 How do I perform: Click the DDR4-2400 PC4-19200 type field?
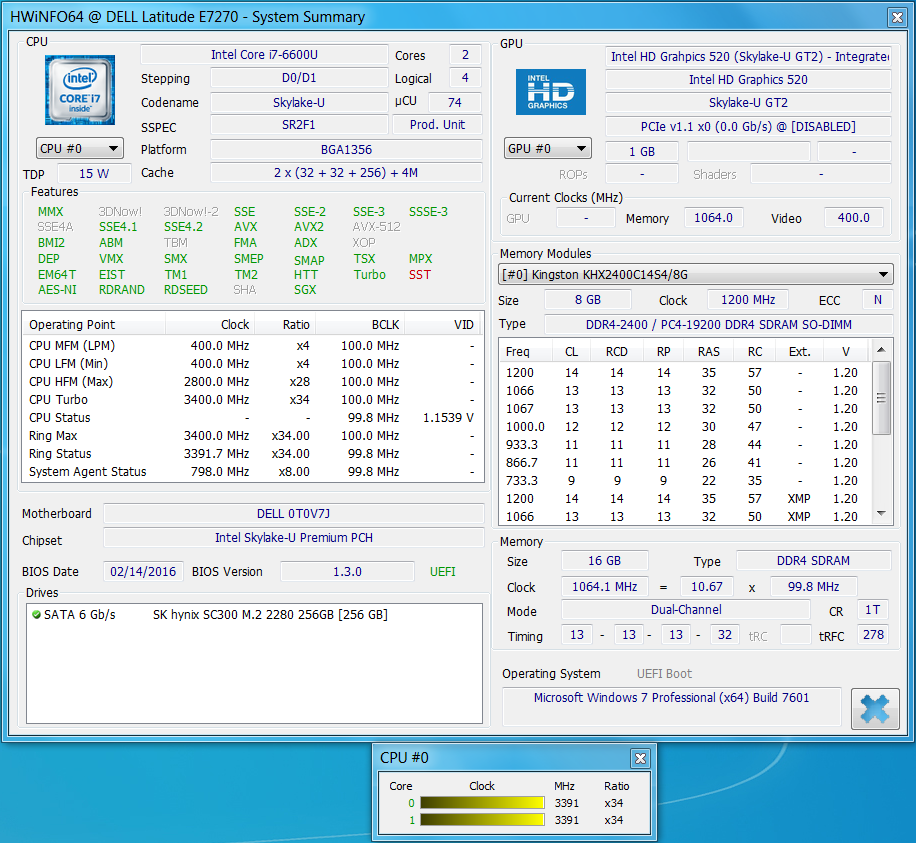719,325
